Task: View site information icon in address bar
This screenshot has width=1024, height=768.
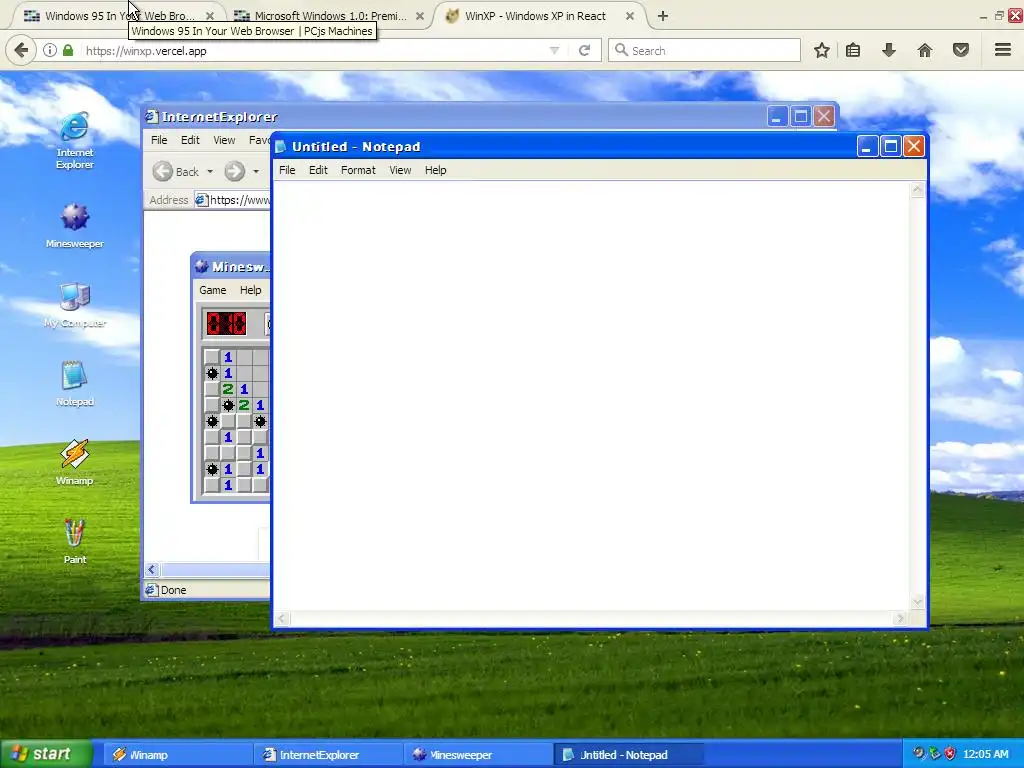Action: pos(50,50)
